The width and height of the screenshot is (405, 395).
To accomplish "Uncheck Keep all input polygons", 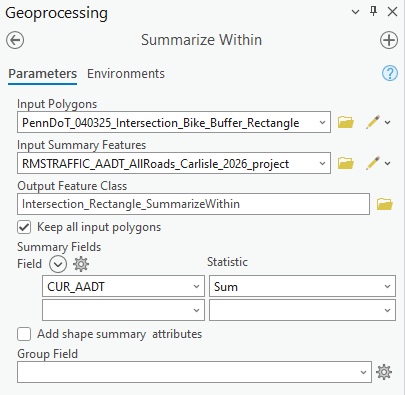I will point(24,227).
